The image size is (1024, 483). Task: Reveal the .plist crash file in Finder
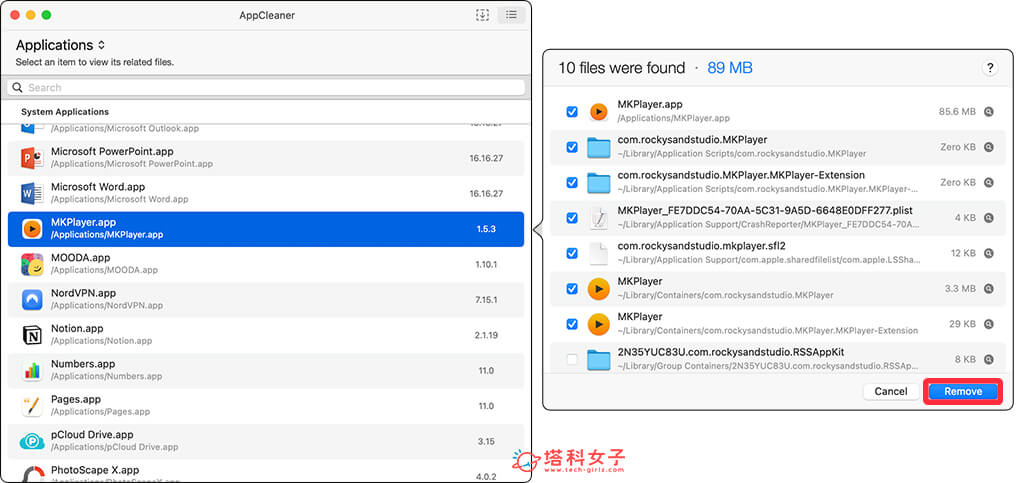click(989, 217)
